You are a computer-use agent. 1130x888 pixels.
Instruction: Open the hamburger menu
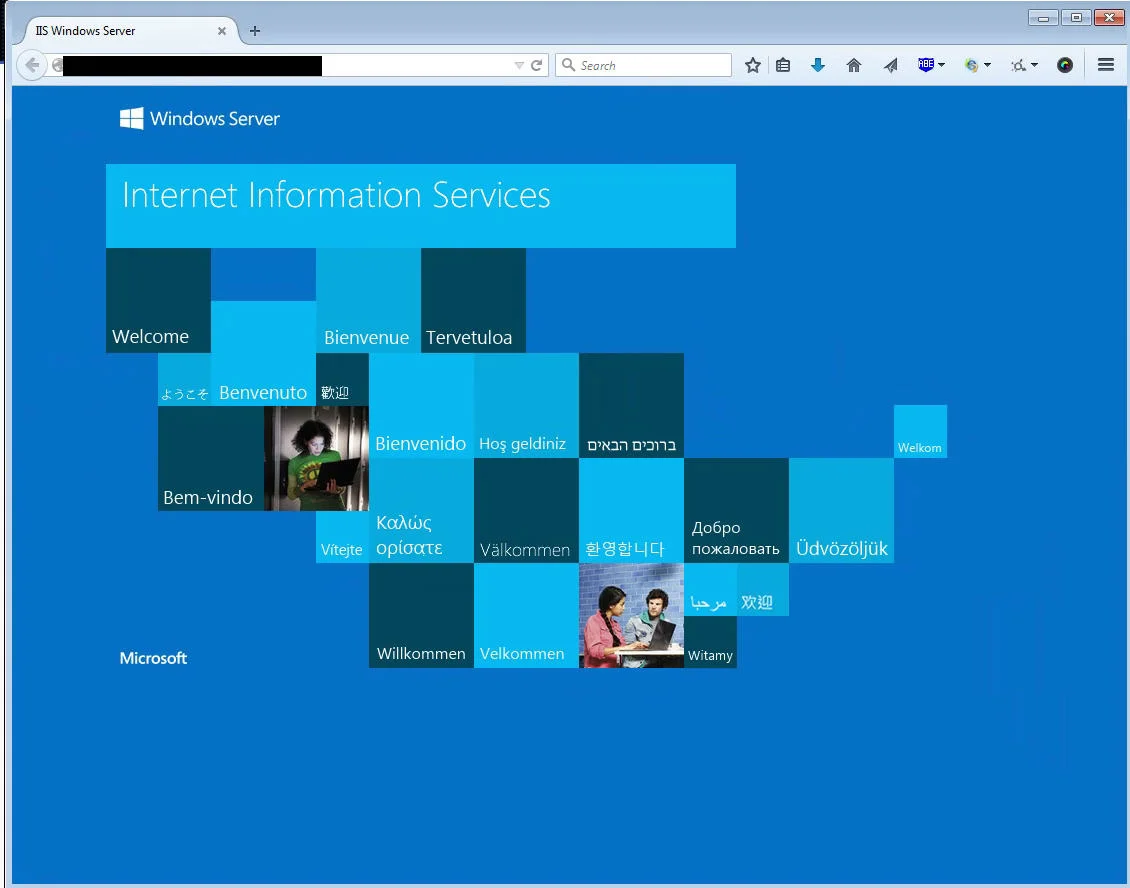[1106, 65]
